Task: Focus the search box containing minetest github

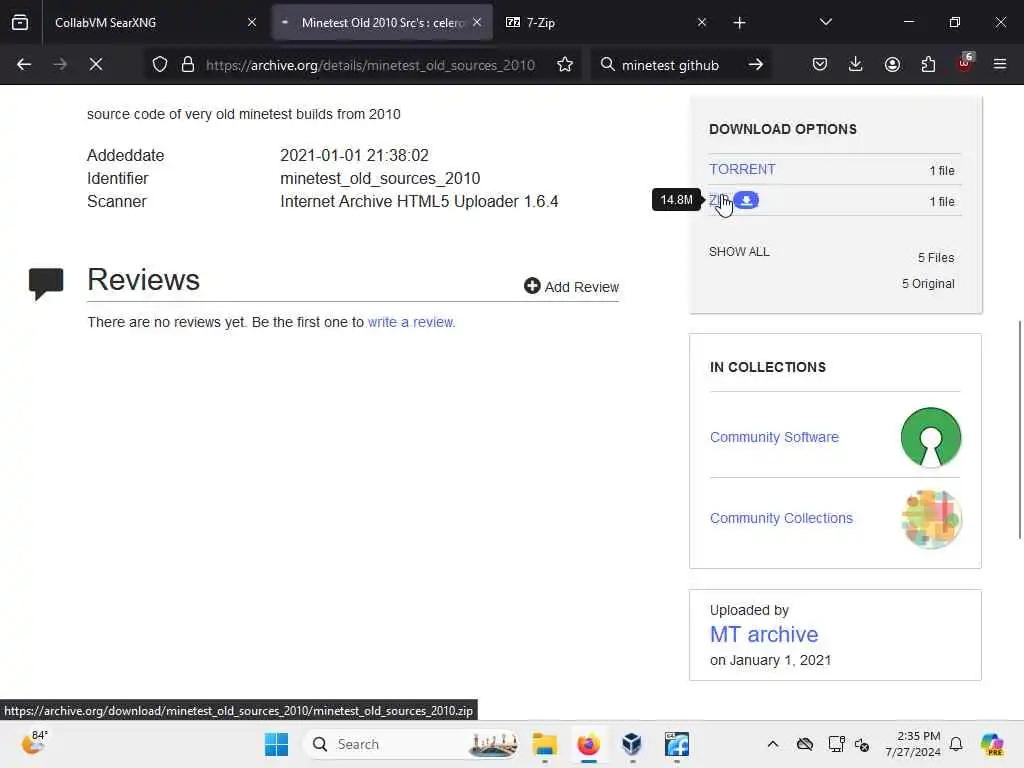Action: (670, 65)
